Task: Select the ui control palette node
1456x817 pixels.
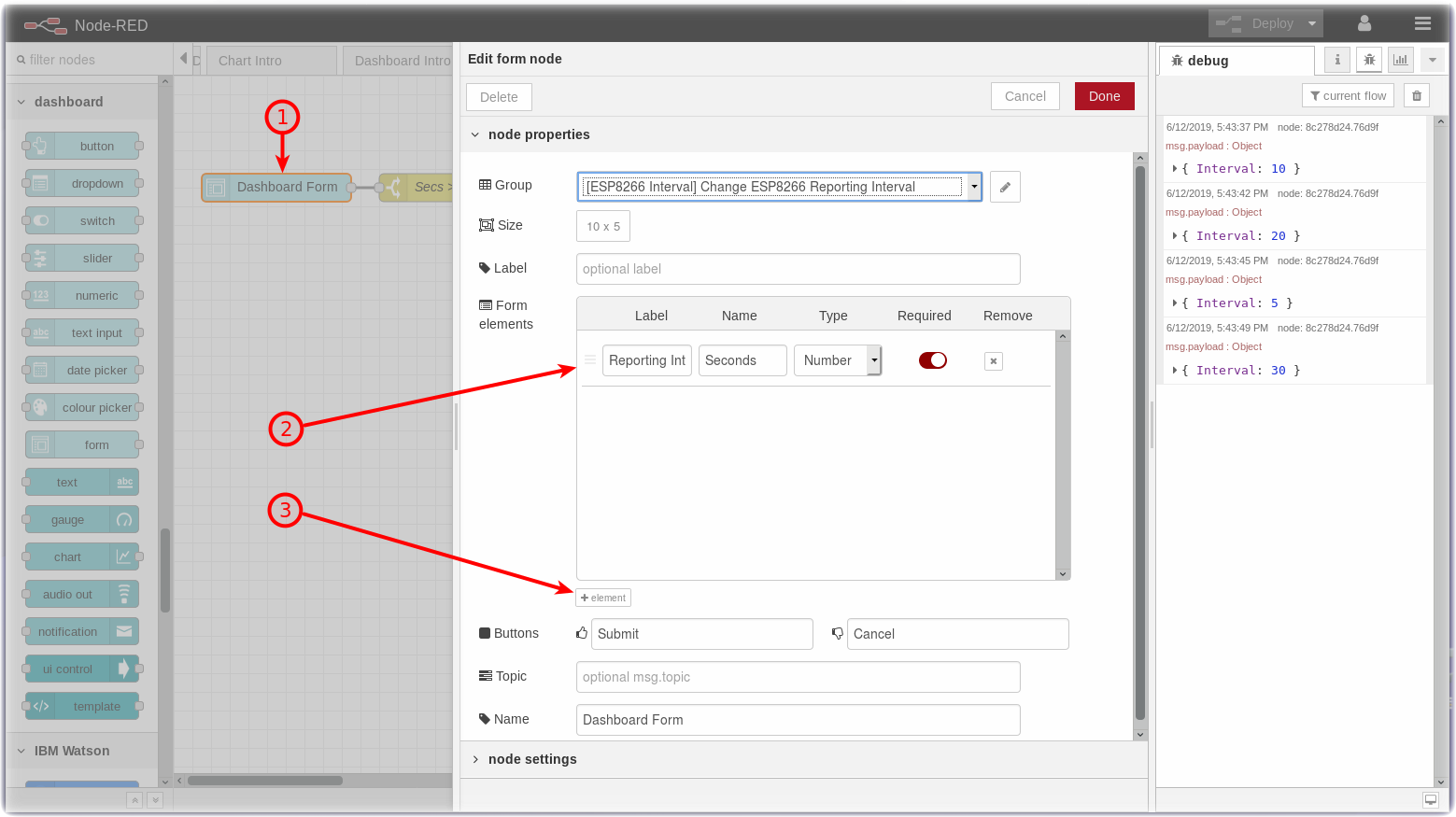Action: click(82, 669)
